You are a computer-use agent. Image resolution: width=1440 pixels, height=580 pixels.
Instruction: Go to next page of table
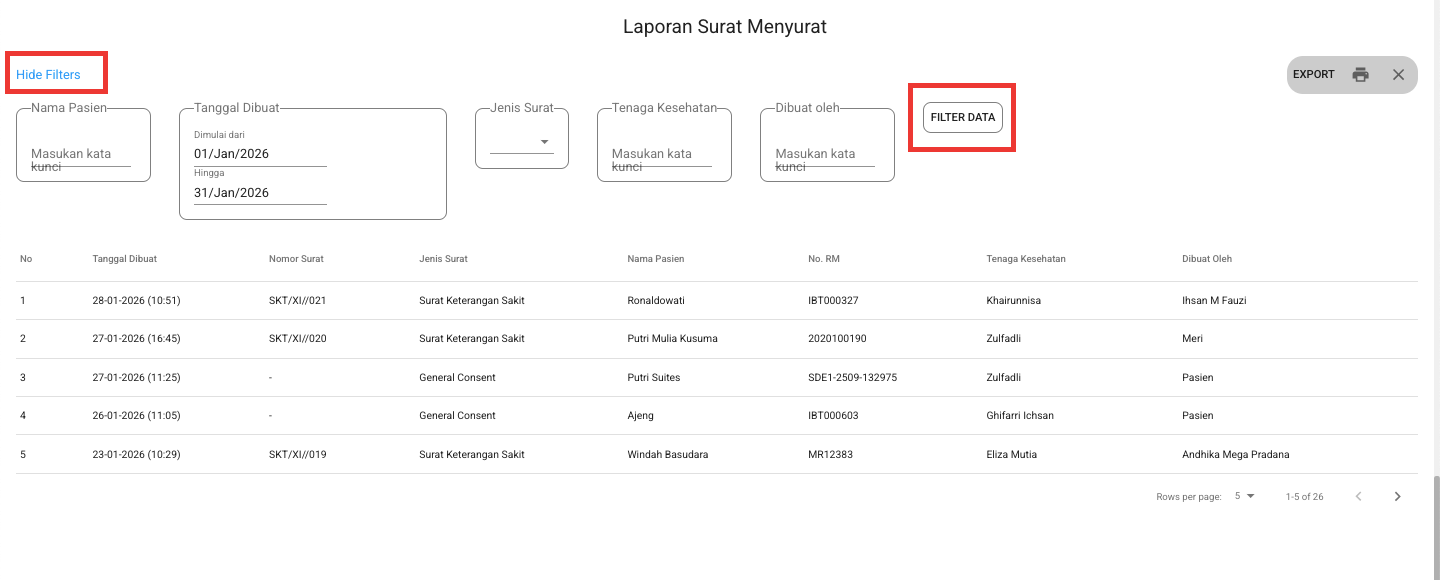[1397, 497]
